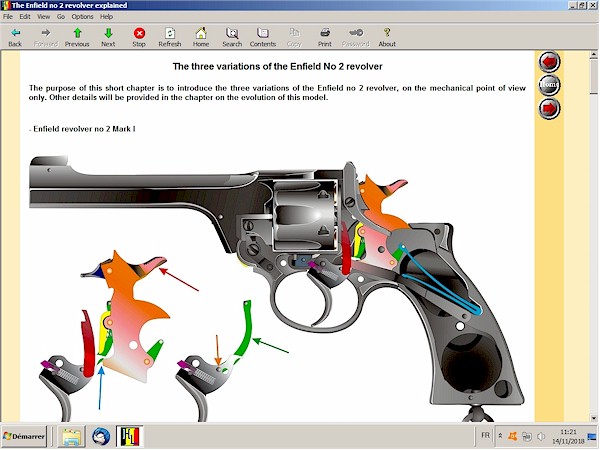Image resolution: width=600 pixels, height=450 pixels.
Task: Click the FR language indicator
Action: [x=485, y=435]
